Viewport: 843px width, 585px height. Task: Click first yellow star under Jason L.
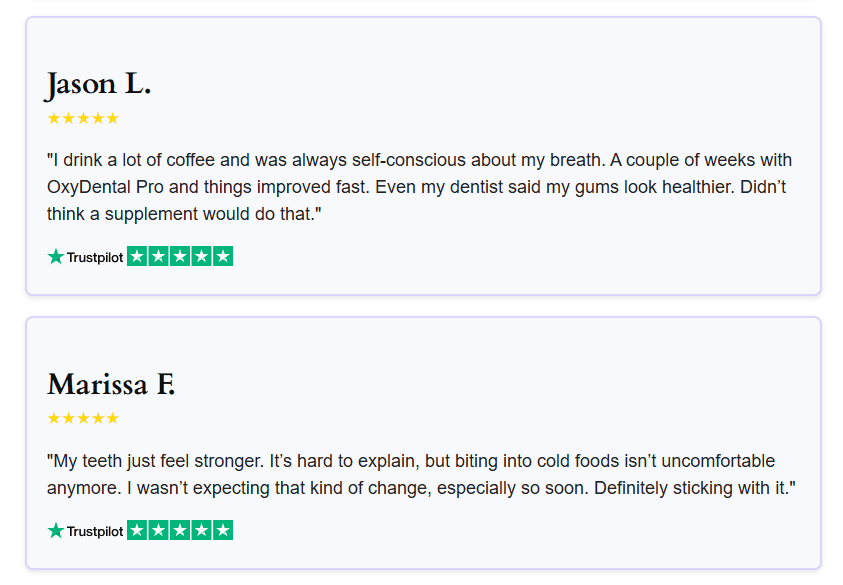pos(54,118)
